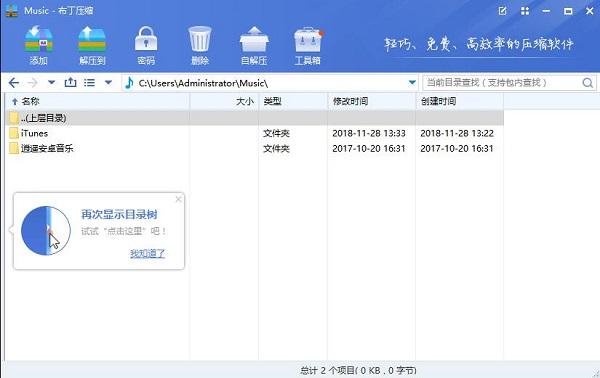Click iTunes modified time 2018-11-28 13:33
The height and width of the screenshot is (378, 600).
pyautogui.click(x=369, y=133)
